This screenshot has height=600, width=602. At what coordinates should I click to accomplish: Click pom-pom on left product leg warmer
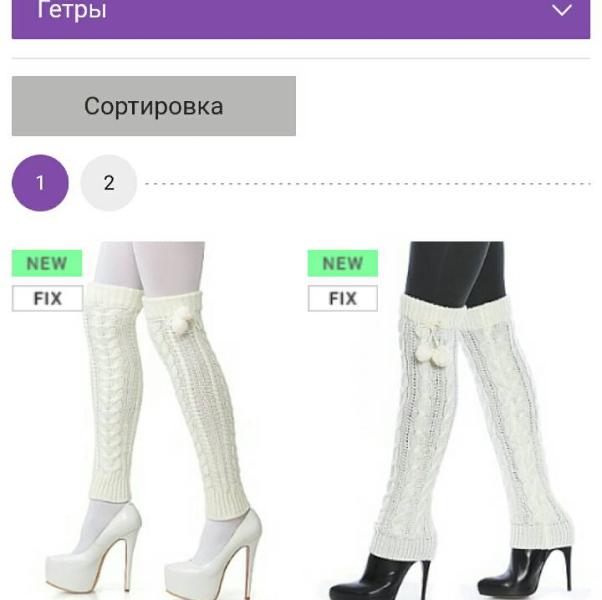tap(182, 321)
